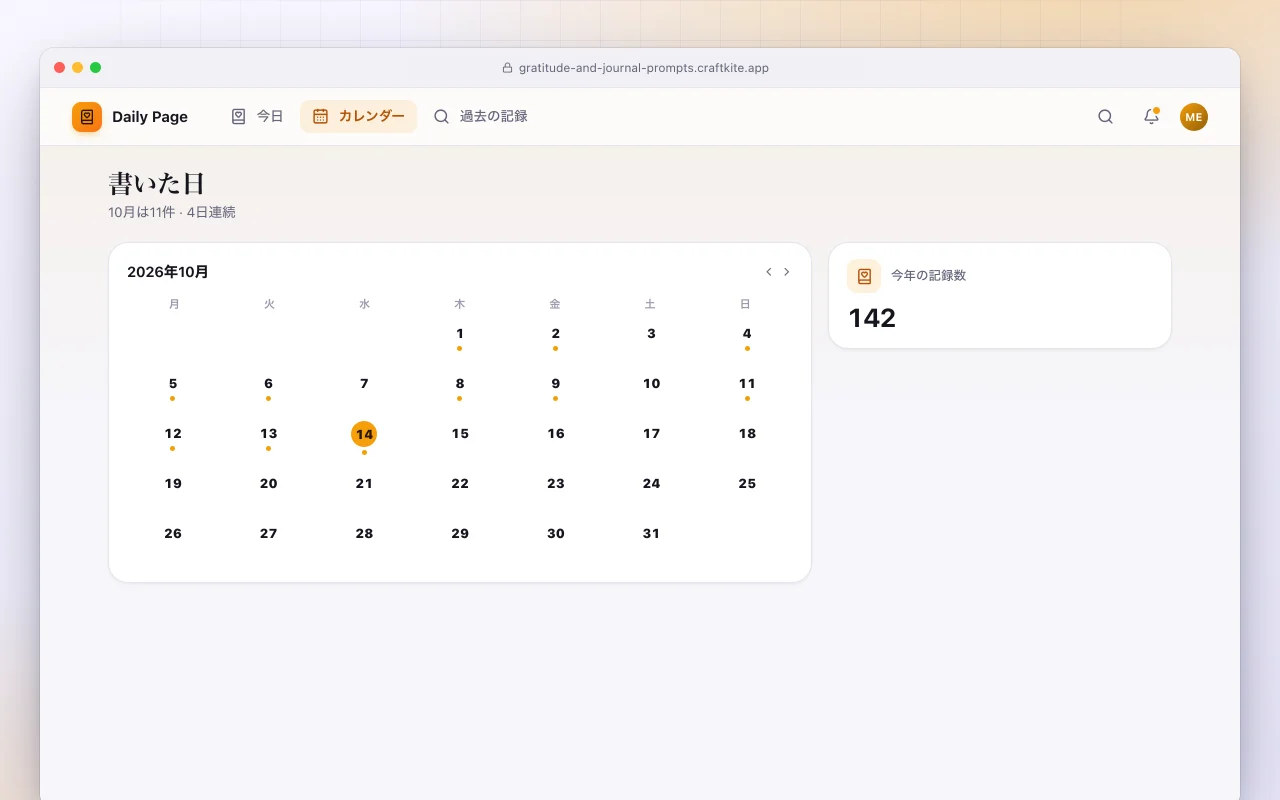1280x800 pixels.
Task: Click the Daily Page brand name
Action: [x=150, y=117]
